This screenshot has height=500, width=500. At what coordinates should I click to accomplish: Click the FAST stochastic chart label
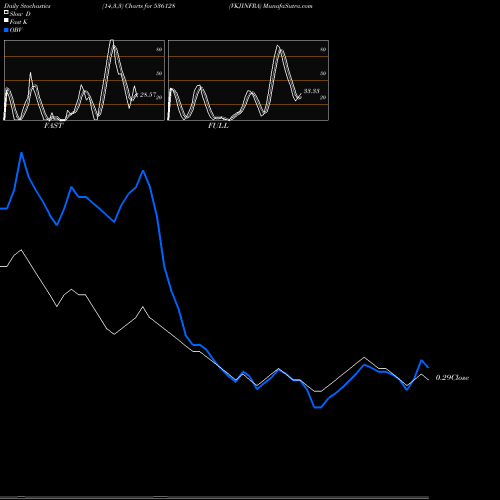tap(53, 126)
